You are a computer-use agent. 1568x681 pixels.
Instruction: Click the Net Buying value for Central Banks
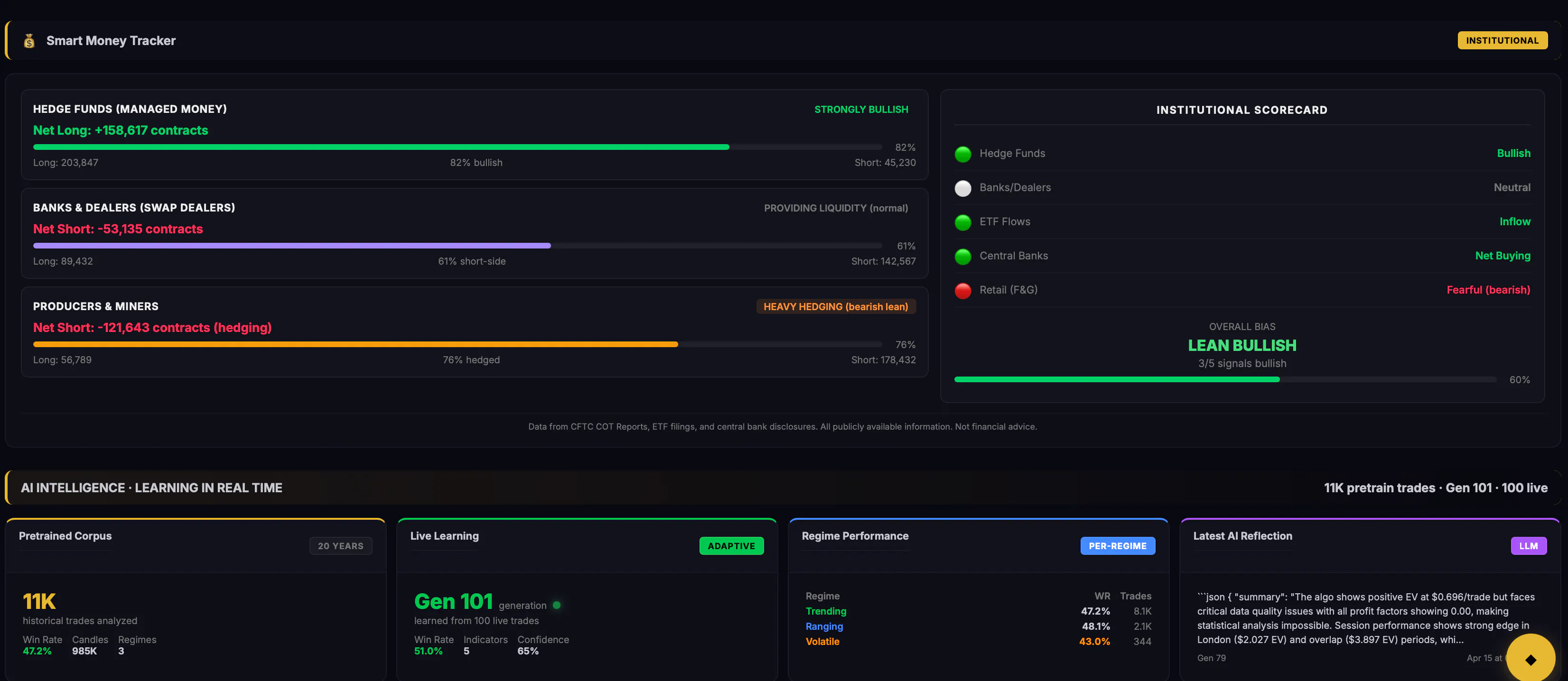[x=1503, y=255]
